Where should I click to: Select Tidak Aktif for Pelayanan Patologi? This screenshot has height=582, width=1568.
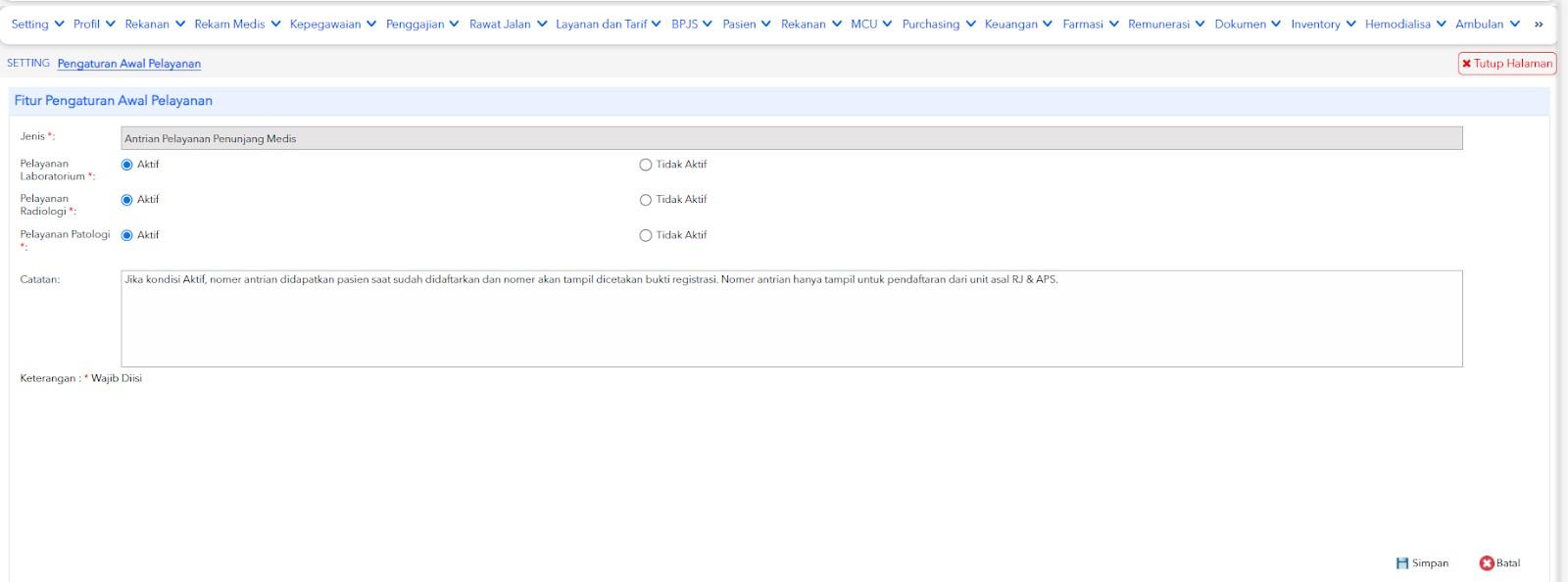click(x=645, y=235)
